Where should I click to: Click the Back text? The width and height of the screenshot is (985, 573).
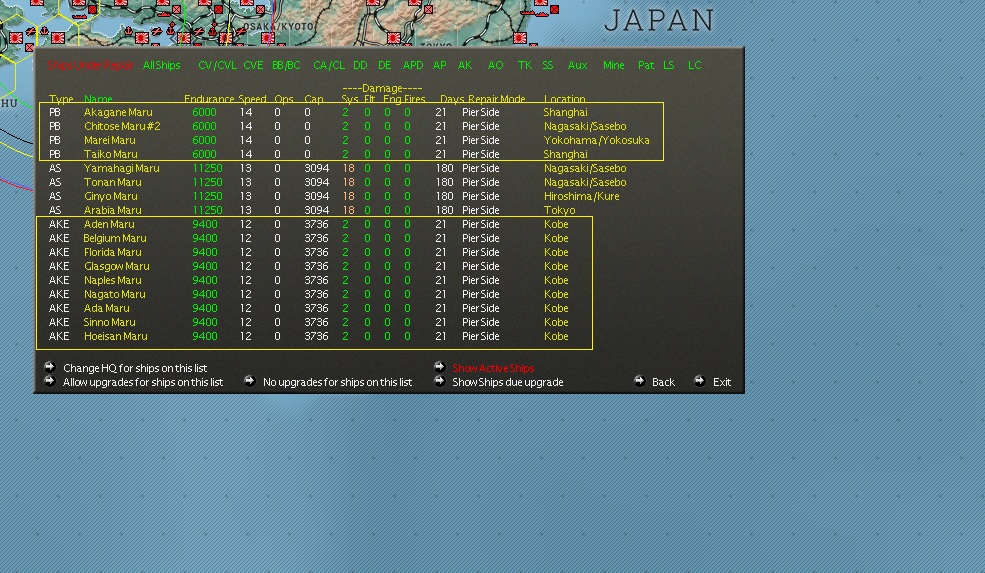663,382
